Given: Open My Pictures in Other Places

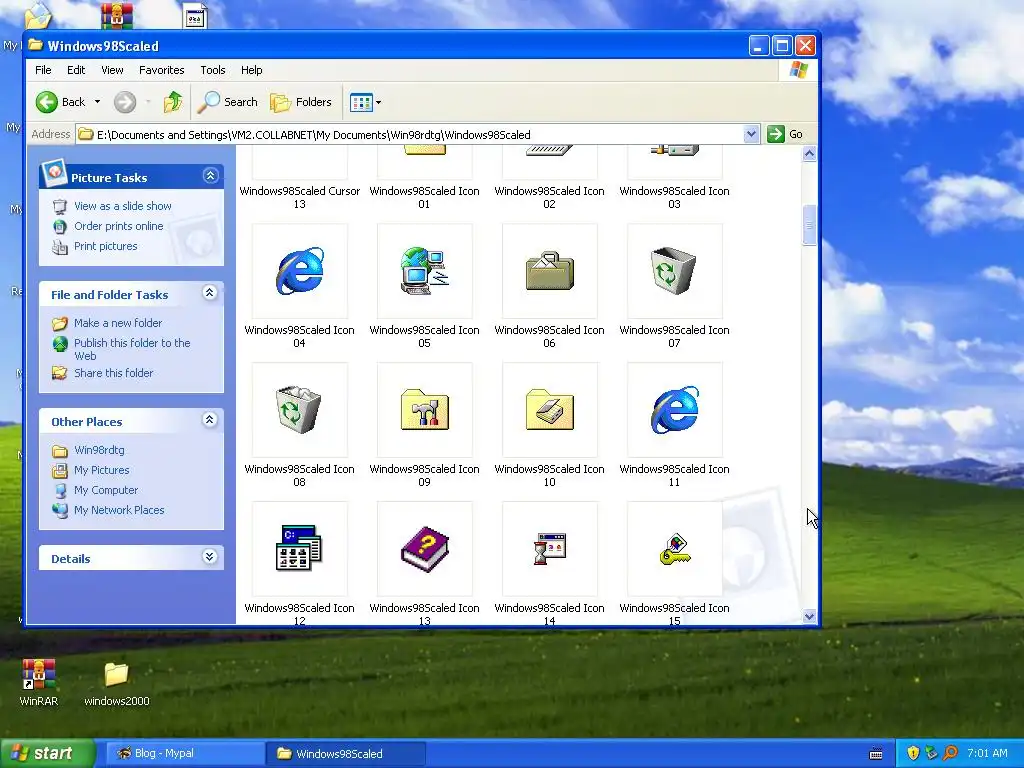Looking at the screenshot, I should (x=101, y=470).
